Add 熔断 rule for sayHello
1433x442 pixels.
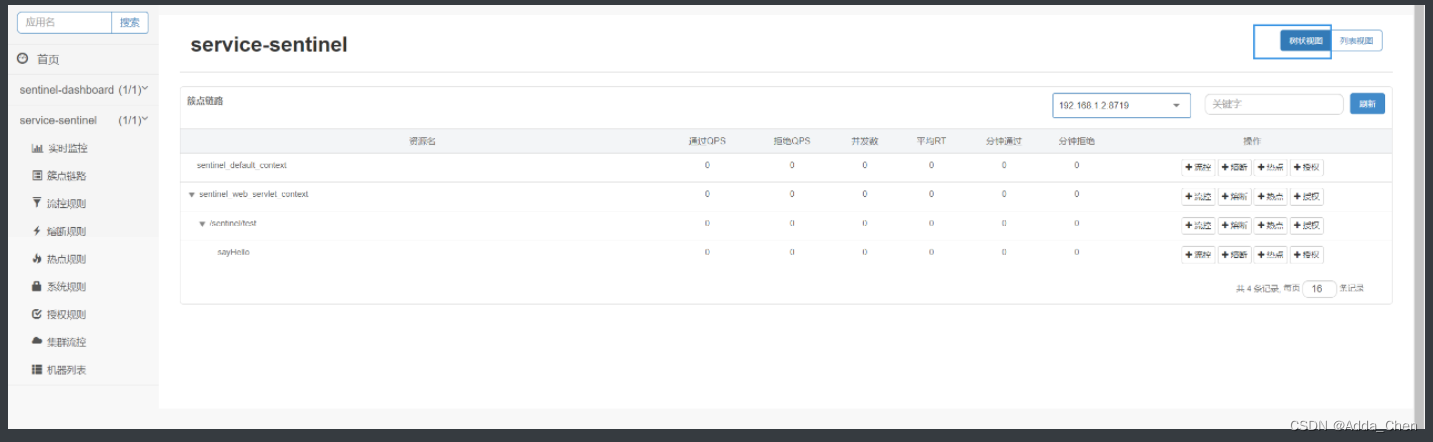coord(1234,255)
